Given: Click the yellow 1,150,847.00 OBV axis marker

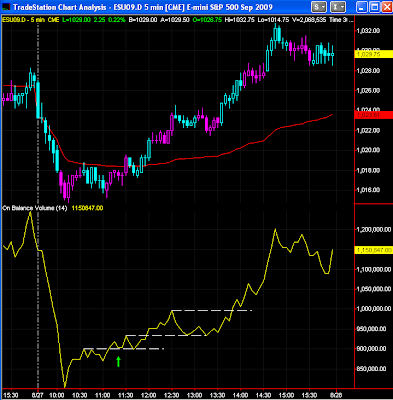Looking at the screenshot, I should pyautogui.click(x=373, y=250).
